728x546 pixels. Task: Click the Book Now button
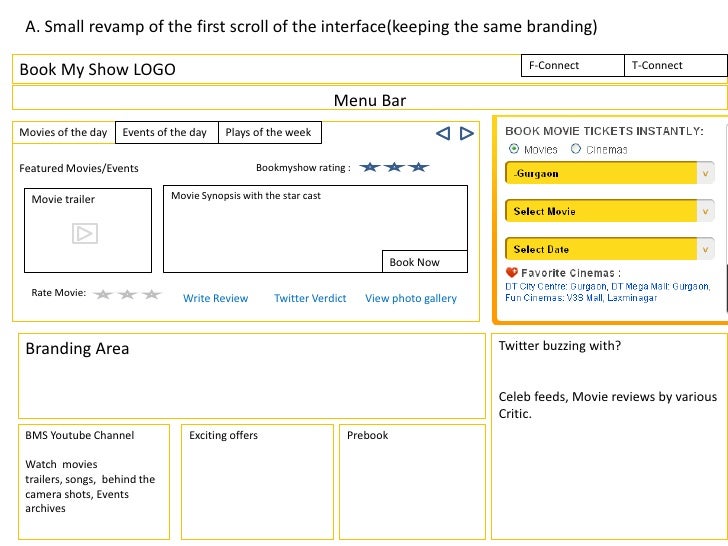[425, 261]
